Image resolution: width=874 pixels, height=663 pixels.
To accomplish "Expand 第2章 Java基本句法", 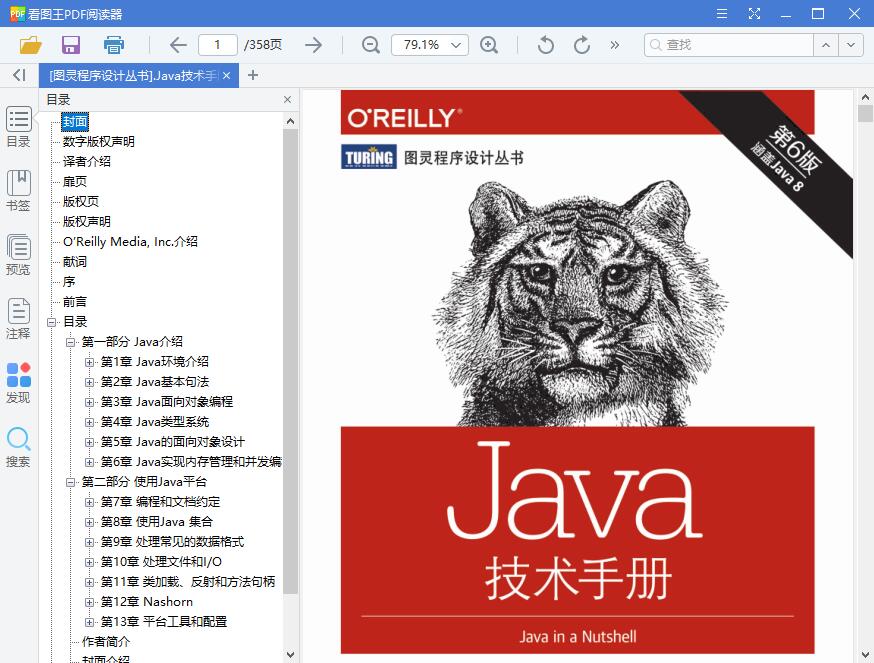I will [89, 382].
